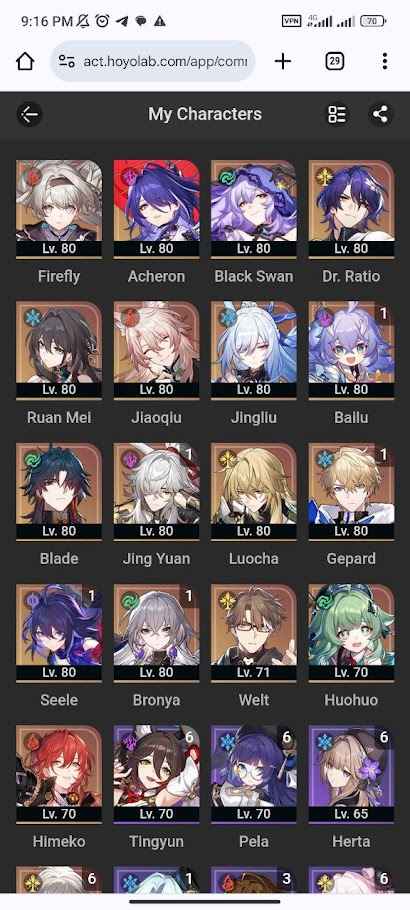Open a new tab with plus icon

pos(283,61)
